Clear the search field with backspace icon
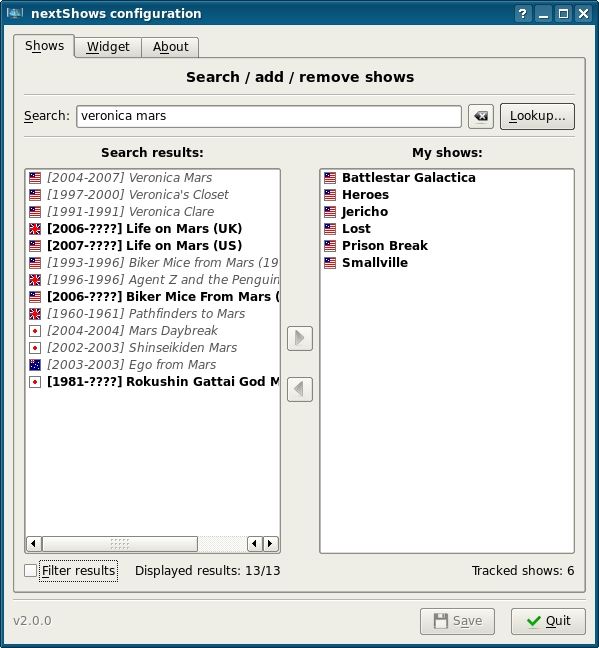 [480, 116]
